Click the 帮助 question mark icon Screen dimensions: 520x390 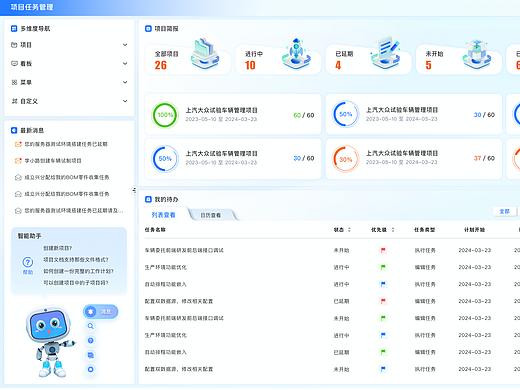point(28,262)
